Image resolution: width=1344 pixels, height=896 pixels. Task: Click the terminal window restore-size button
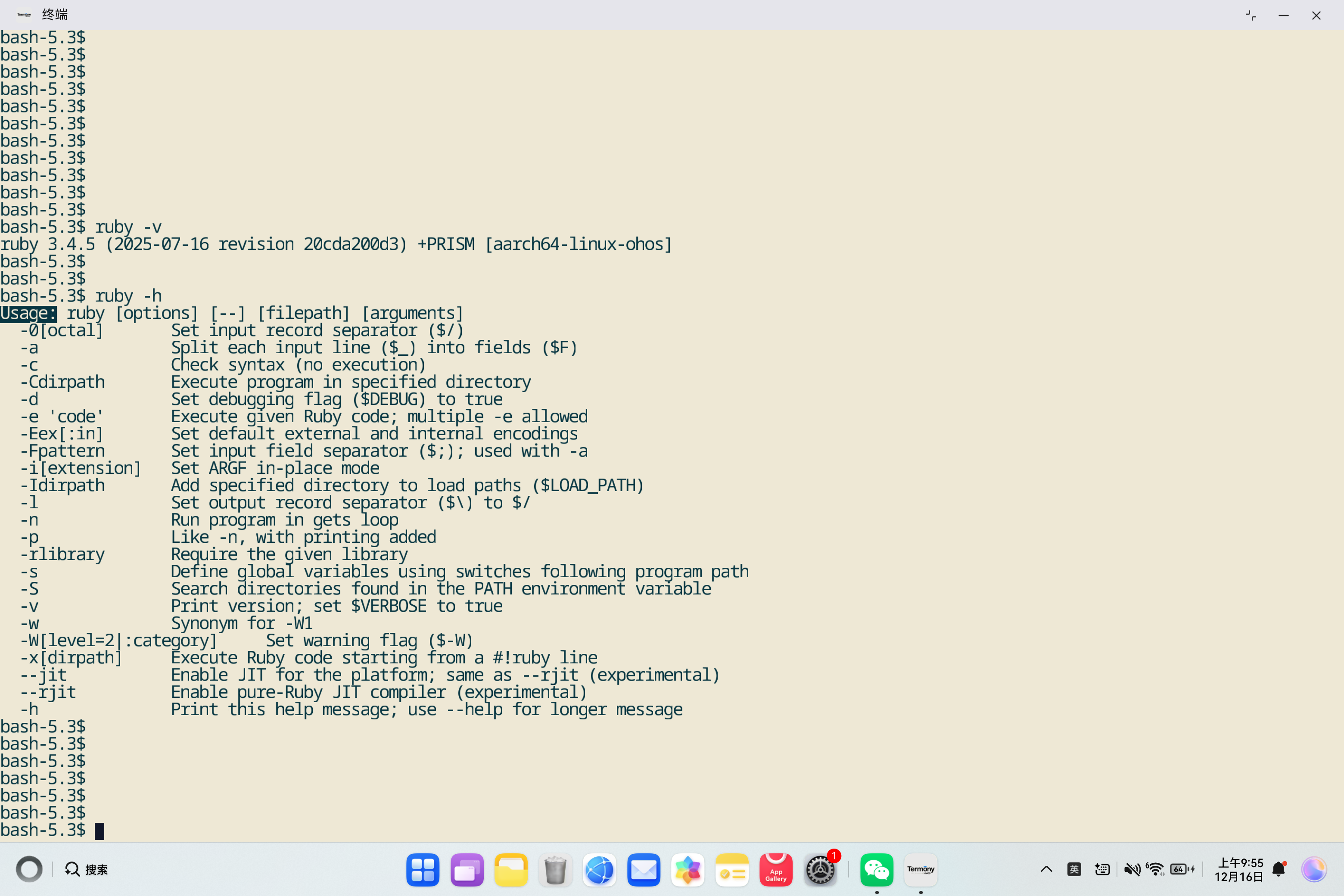1251,16
